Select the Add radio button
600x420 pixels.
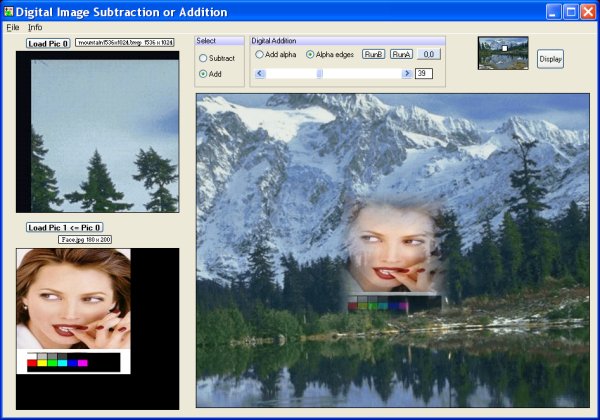(x=203, y=74)
